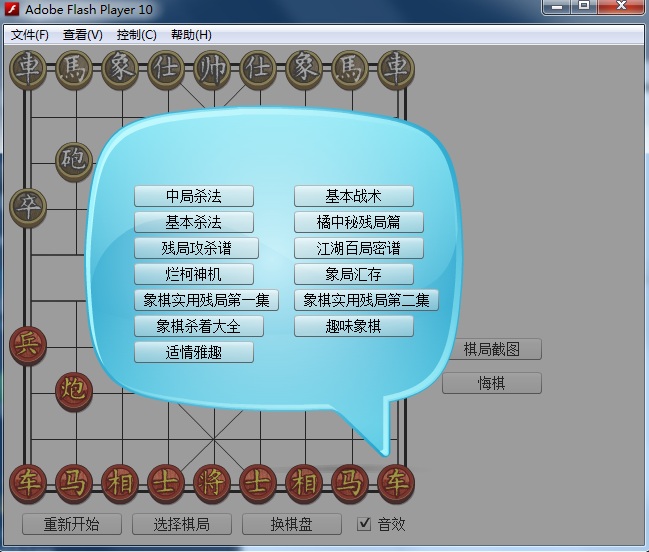
Task: Open the 橘中秘残局篇 collection
Action: click(x=358, y=222)
